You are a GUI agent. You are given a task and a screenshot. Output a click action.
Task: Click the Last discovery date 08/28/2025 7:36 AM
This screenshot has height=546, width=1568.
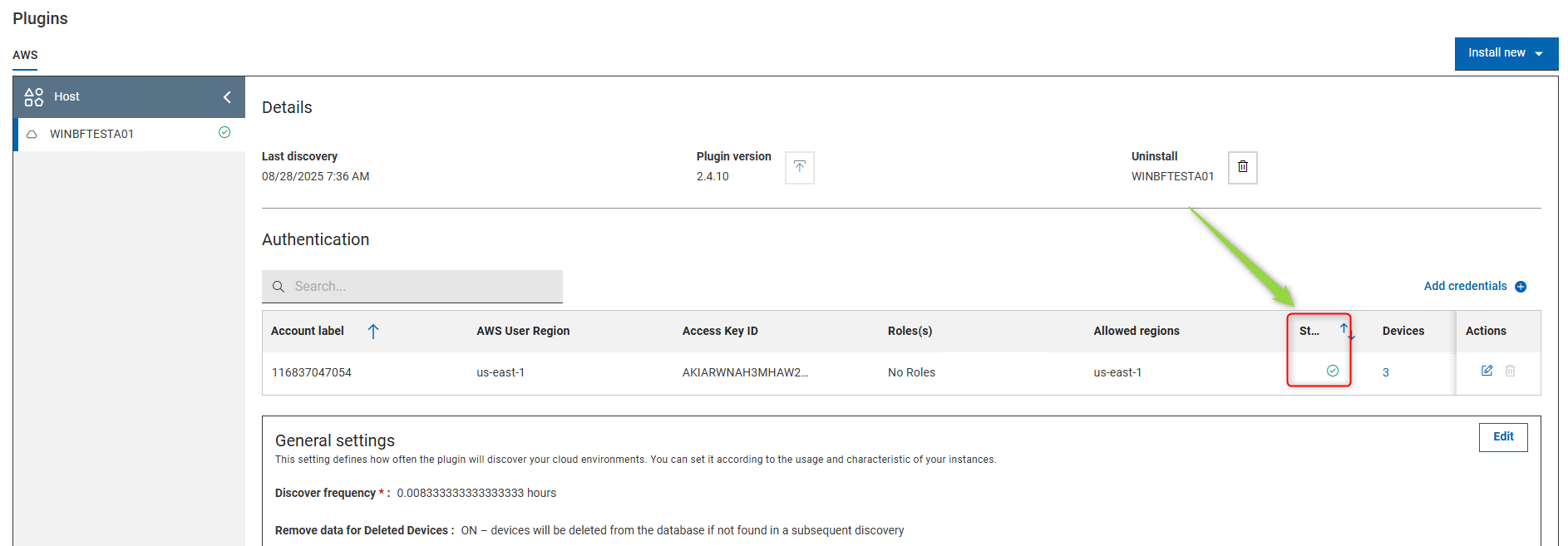click(x=315, y=176)
